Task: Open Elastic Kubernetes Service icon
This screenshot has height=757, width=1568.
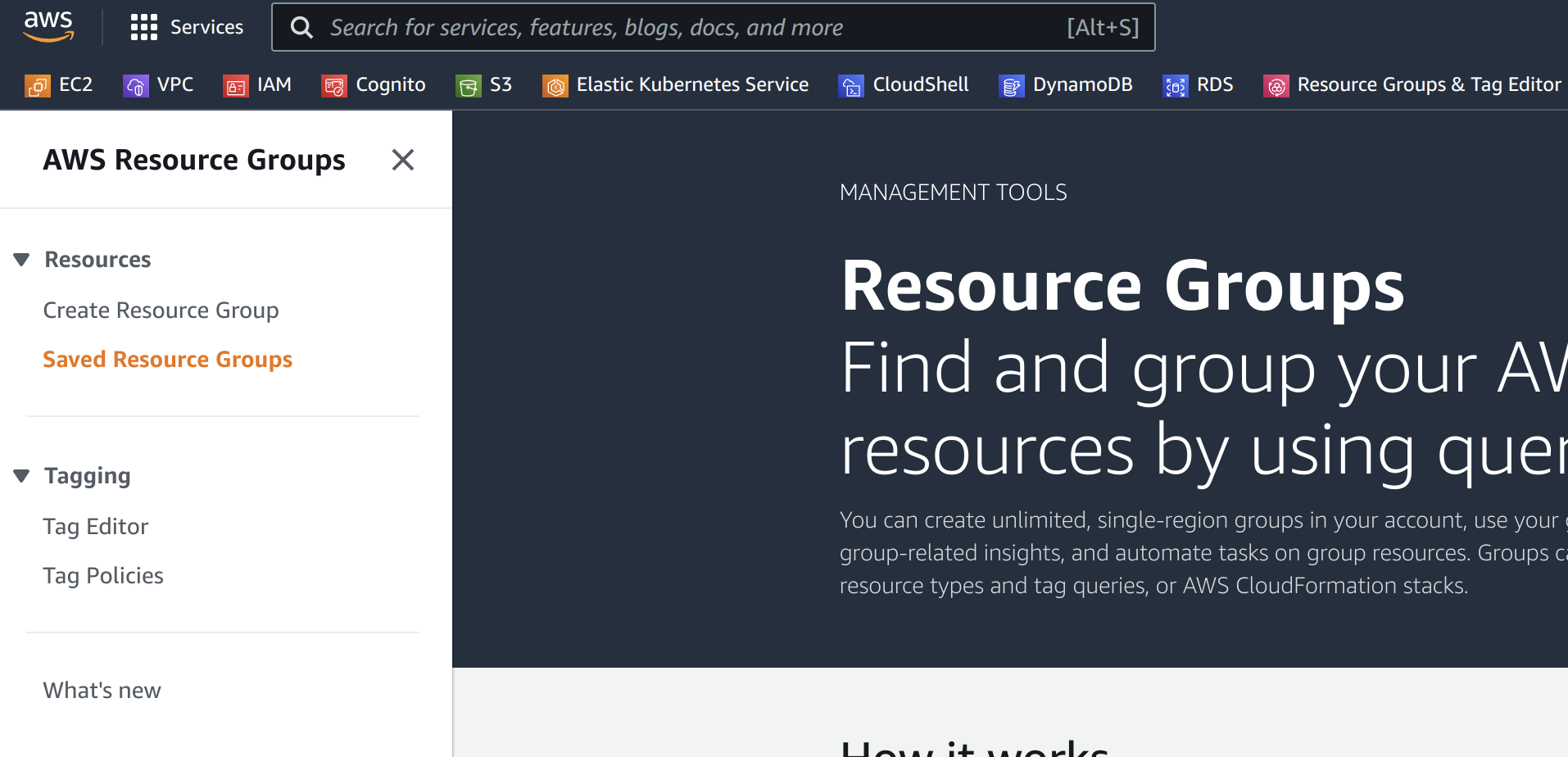Action: [x=555, y=85]
